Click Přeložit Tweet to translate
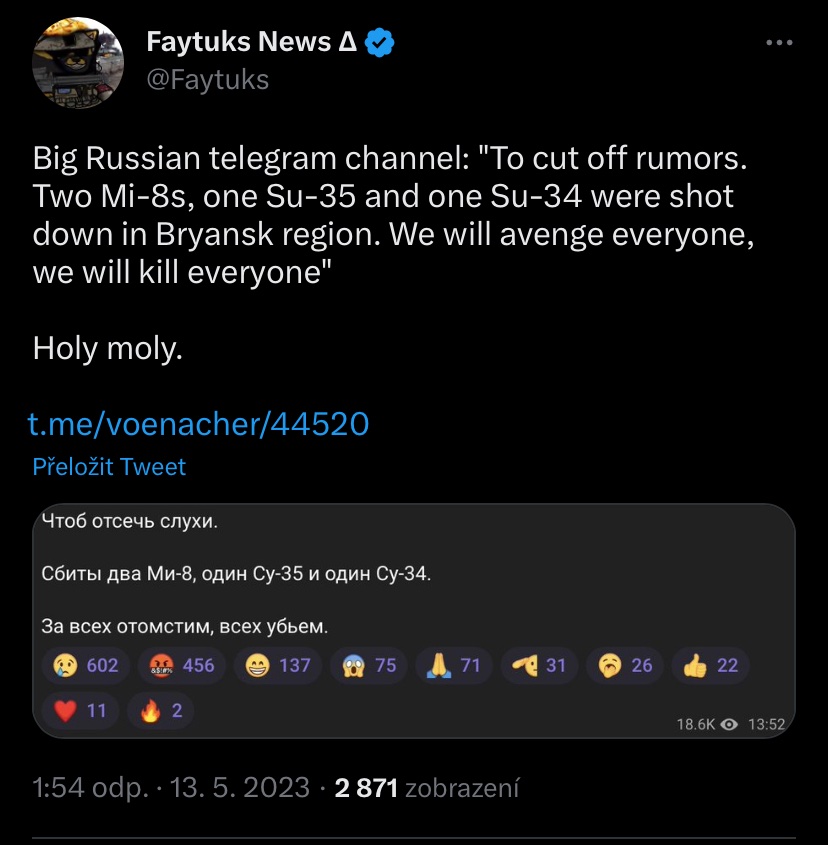This screenshot has width=828, height=845. click(x=109, y=467)
